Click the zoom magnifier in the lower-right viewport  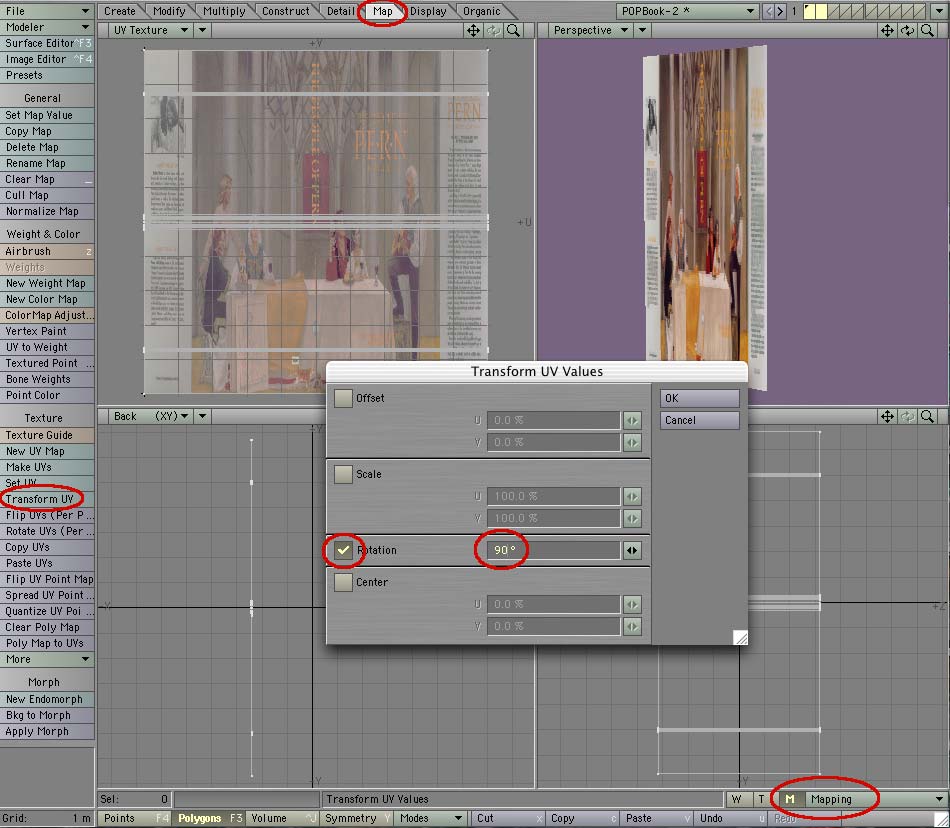coord(927,416)
